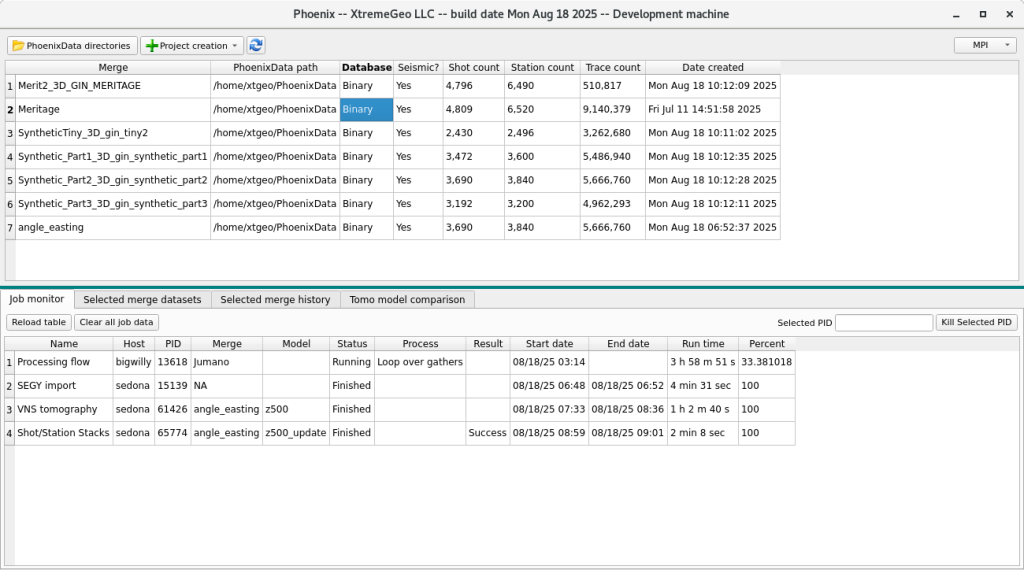This screenshot has width=1024, height=570.
Task: Click Database column header
Action: point(366,67)
